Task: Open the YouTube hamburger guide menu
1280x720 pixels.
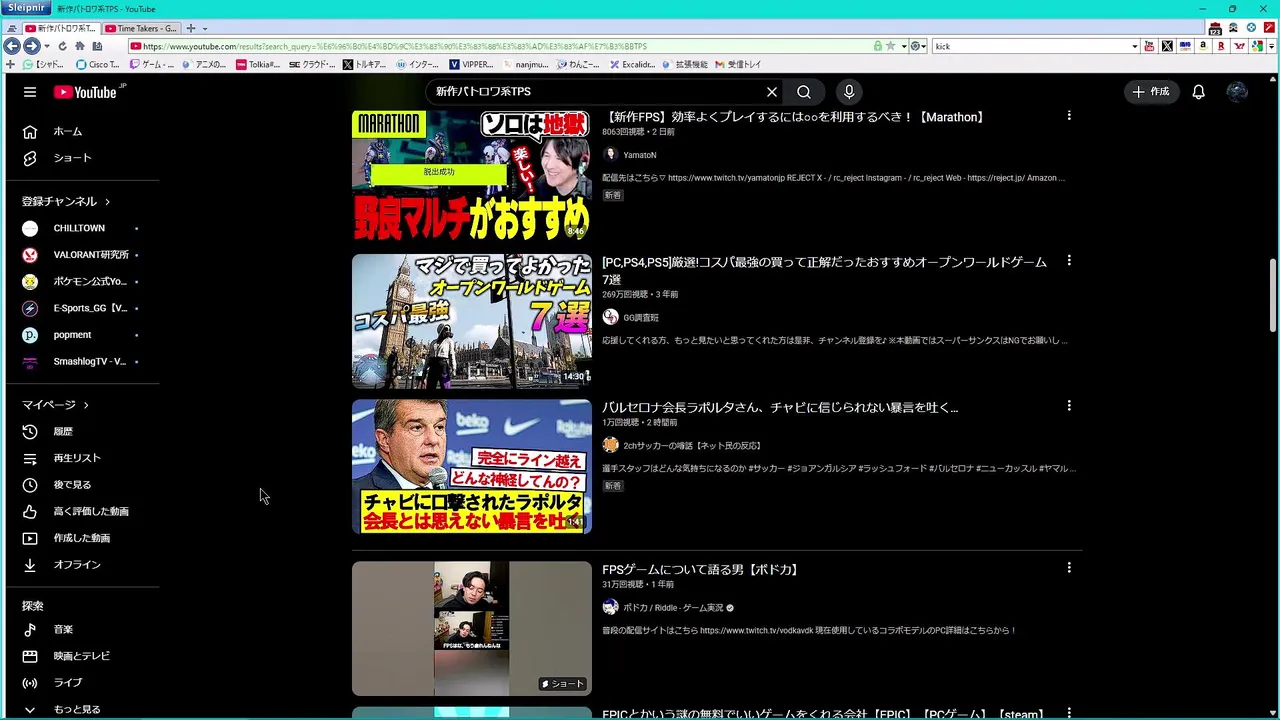Action: point(30,92)
